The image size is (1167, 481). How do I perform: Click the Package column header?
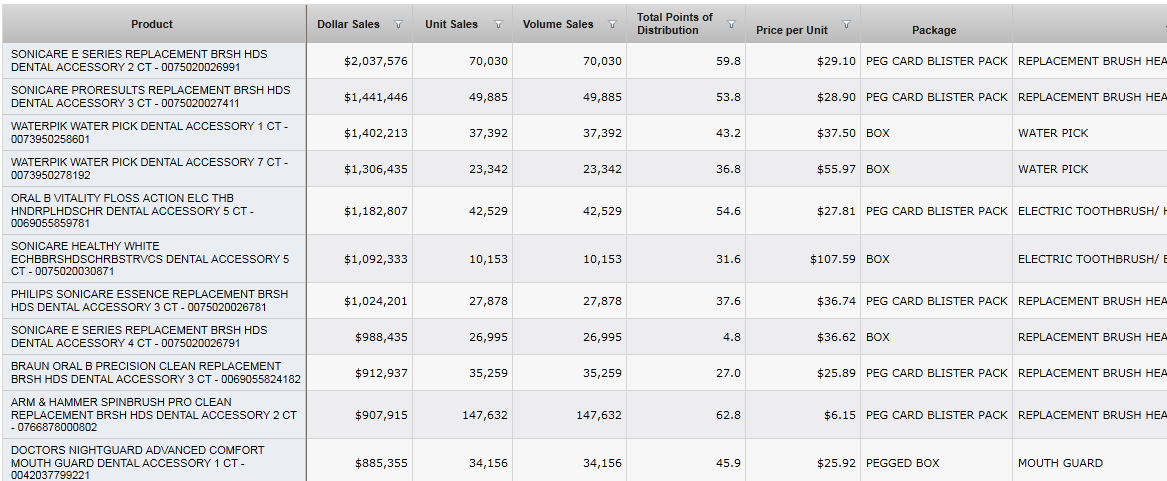[x=934, y=30]
